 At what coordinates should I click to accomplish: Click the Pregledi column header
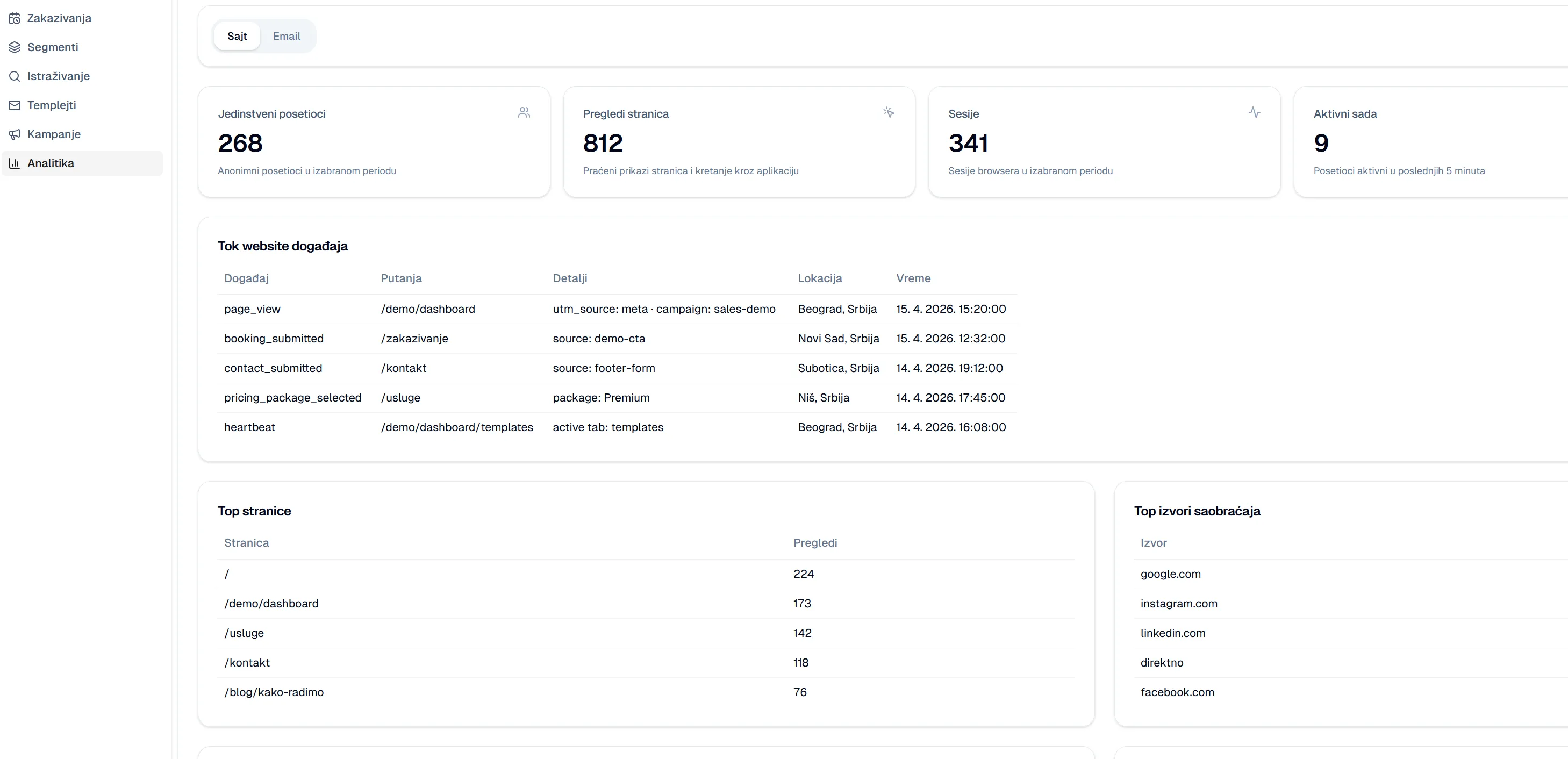(815, 543)
